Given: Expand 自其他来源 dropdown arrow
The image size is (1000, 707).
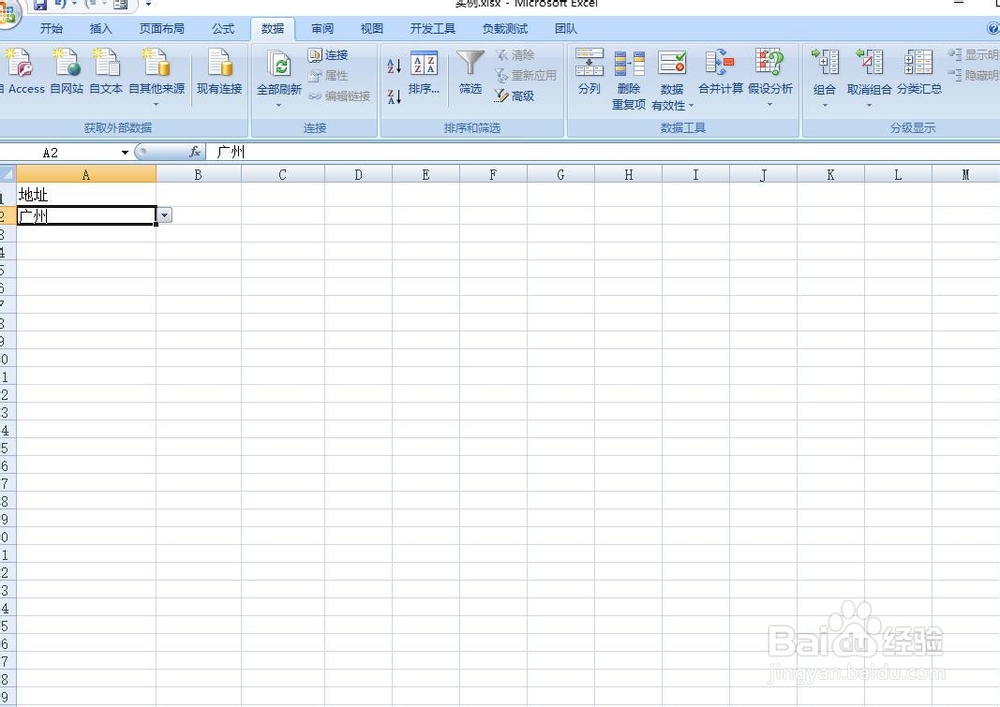Looking at the screenshot, I should (156, 104).
